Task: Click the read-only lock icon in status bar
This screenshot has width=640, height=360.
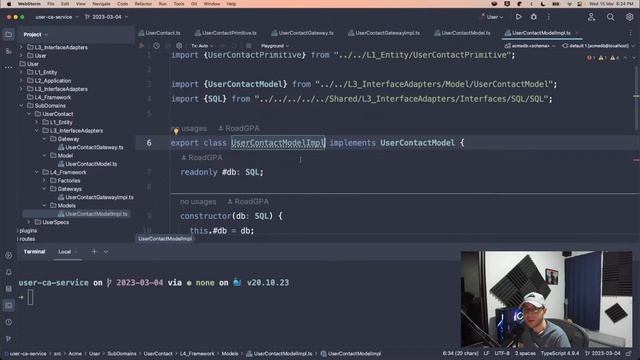Action: [x=629, y=353]
